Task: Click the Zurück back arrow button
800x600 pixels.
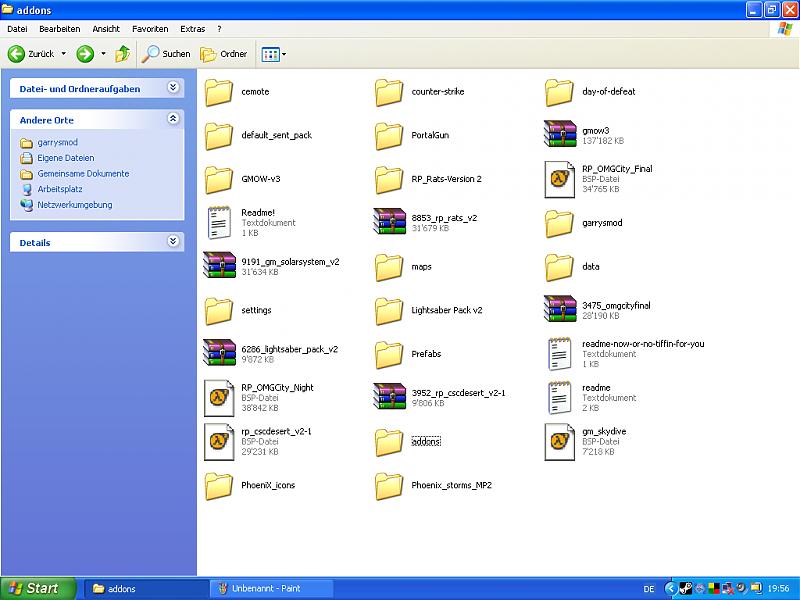Action: click(x=32, y=54)
